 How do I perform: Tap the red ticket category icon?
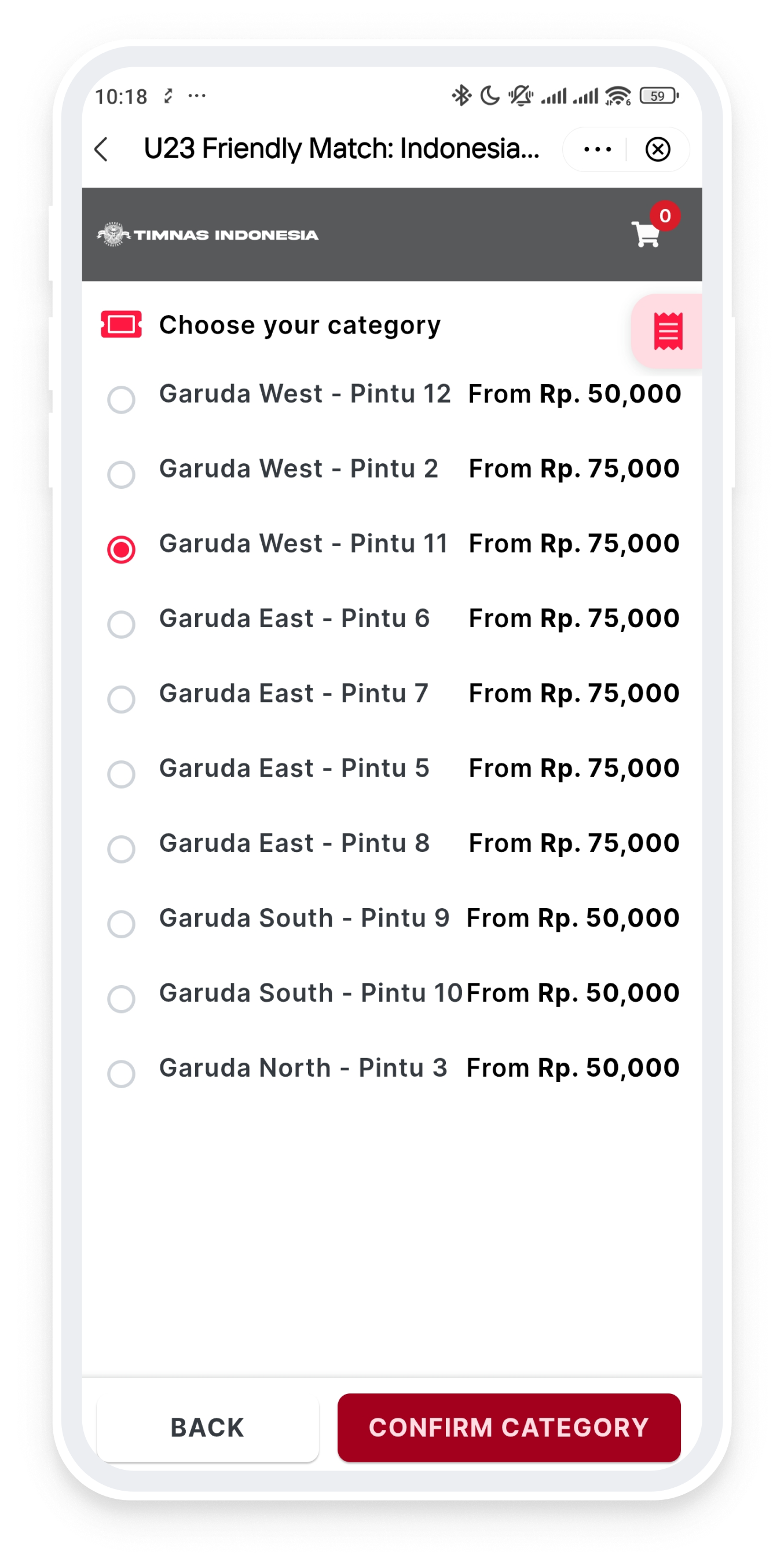pos(122,325)
